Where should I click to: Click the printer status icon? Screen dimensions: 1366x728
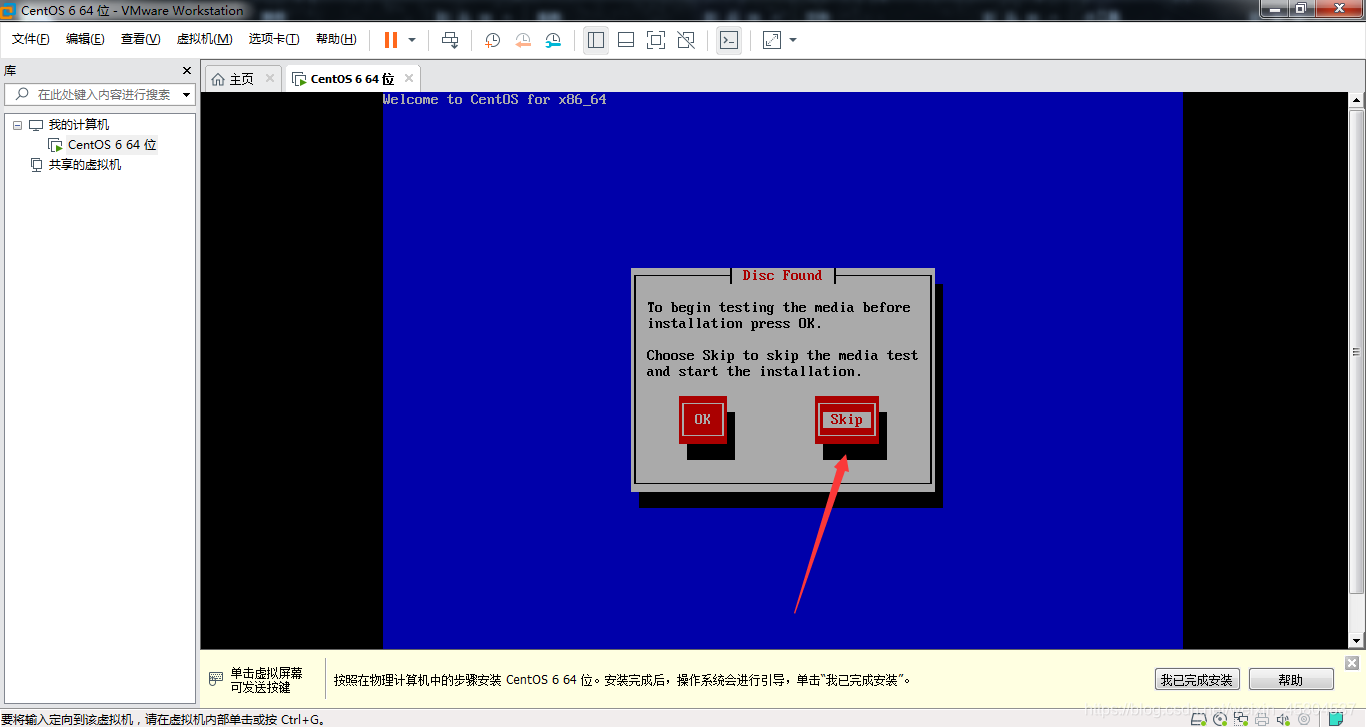(x=1260, y=719)
